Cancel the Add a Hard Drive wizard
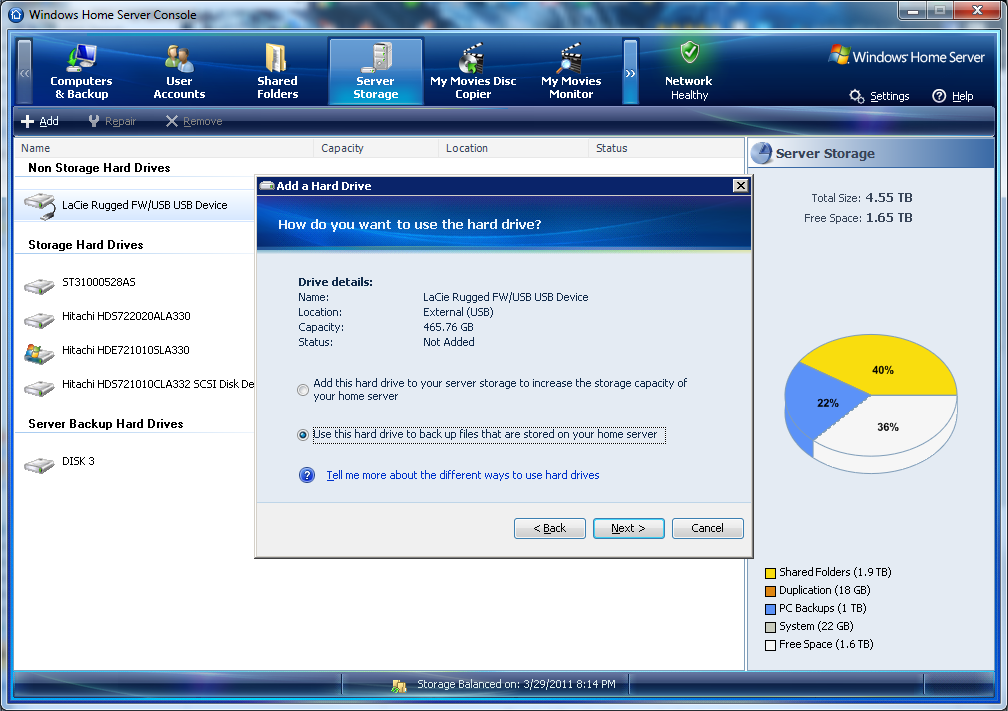The height and width of the screenshot is (711, 1008). pyautogui.click(x=708, y=528)
